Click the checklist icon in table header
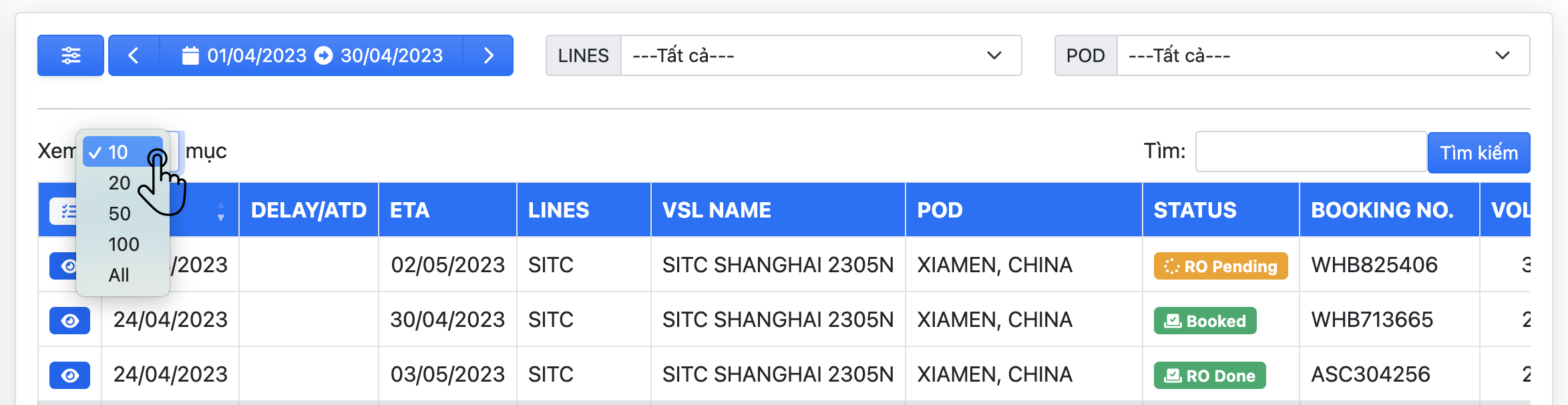 tap(65, 212)
